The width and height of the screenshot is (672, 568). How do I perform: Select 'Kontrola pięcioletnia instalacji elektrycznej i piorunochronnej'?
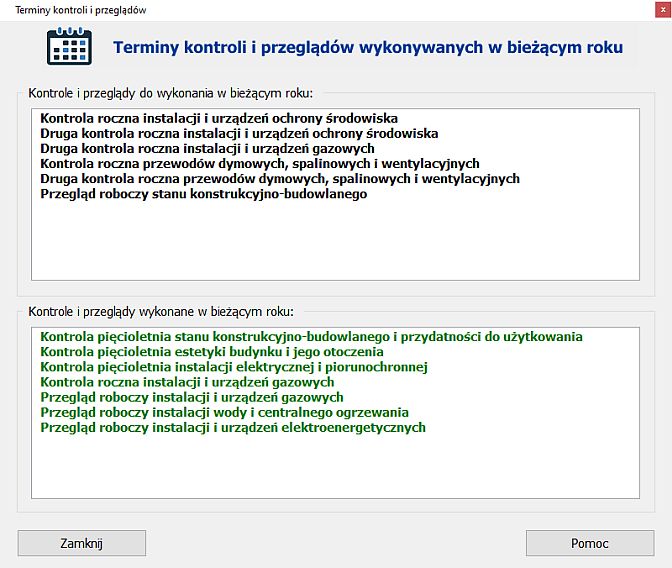234,367
